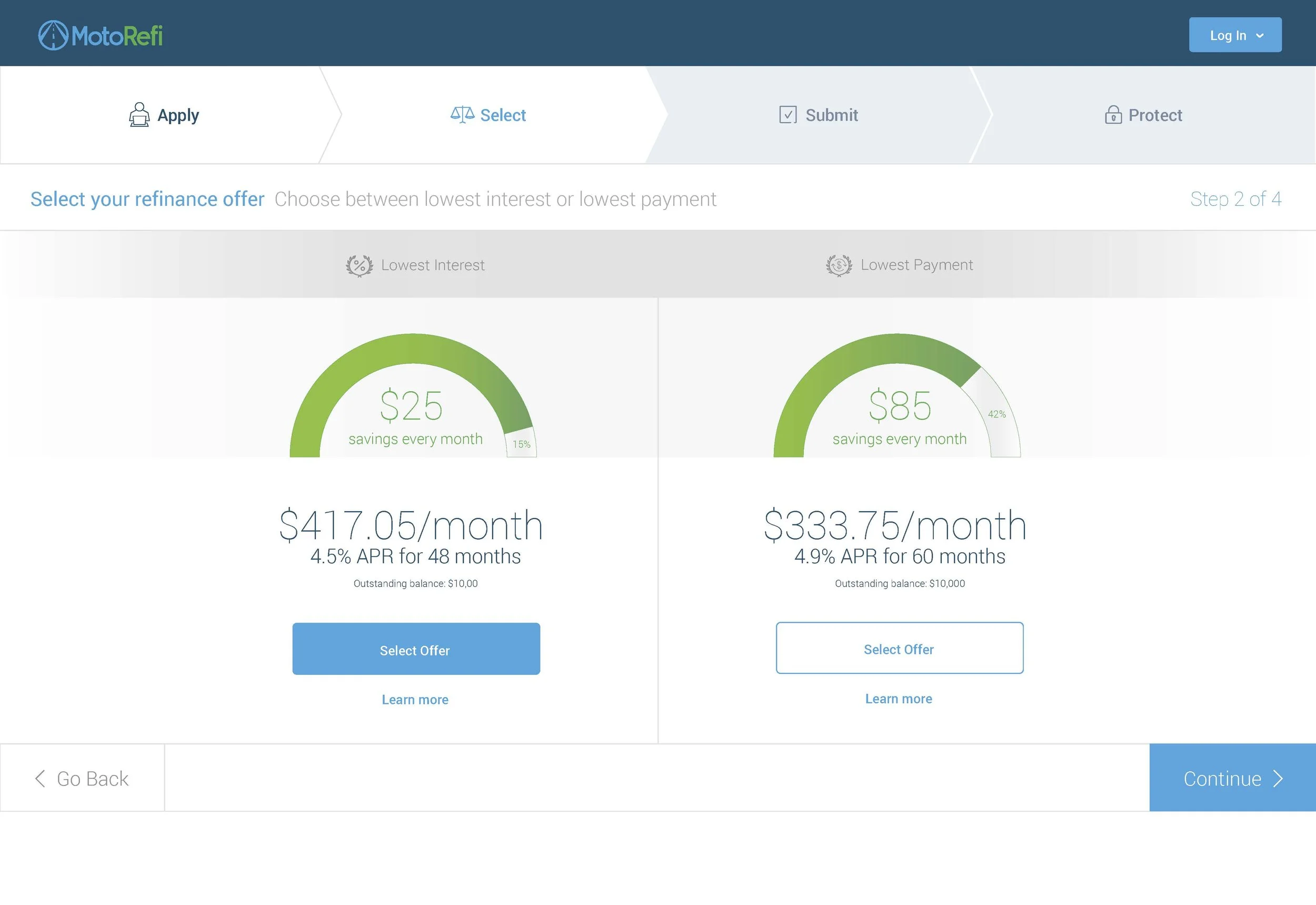This screenshot has width=1316, height=905.
Task: Open the Log In dropdown
Action: pyautogui.click(x=1235, y=35)
